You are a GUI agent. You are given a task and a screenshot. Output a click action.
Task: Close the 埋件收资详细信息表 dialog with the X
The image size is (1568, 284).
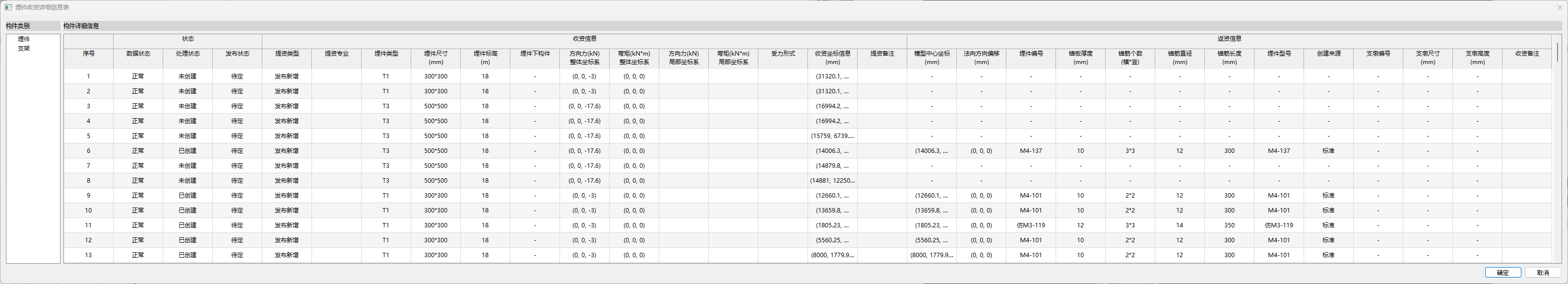click(x=1559, y=7)
